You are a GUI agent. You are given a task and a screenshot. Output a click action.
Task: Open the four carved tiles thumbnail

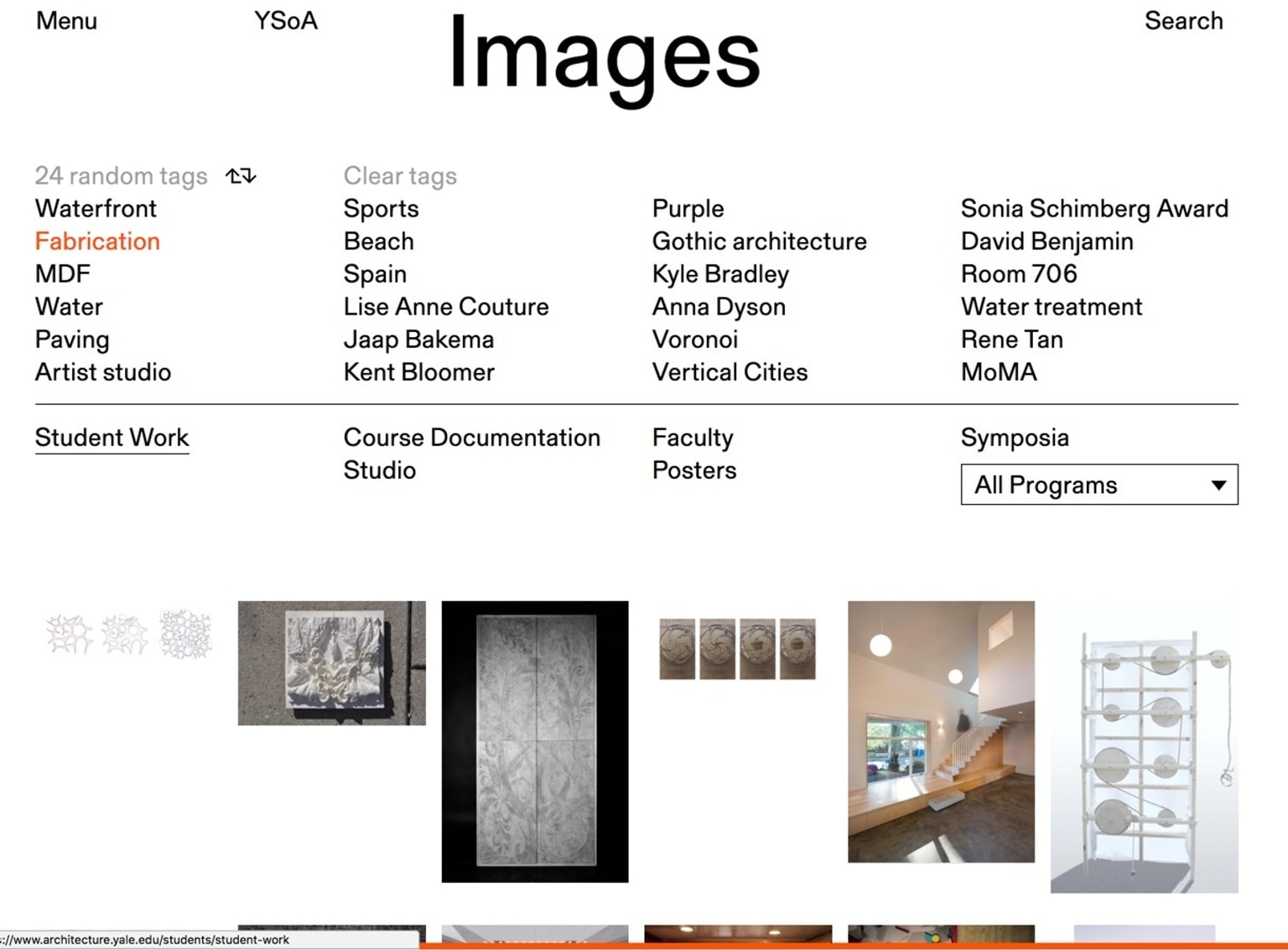[x=737, y=648]
